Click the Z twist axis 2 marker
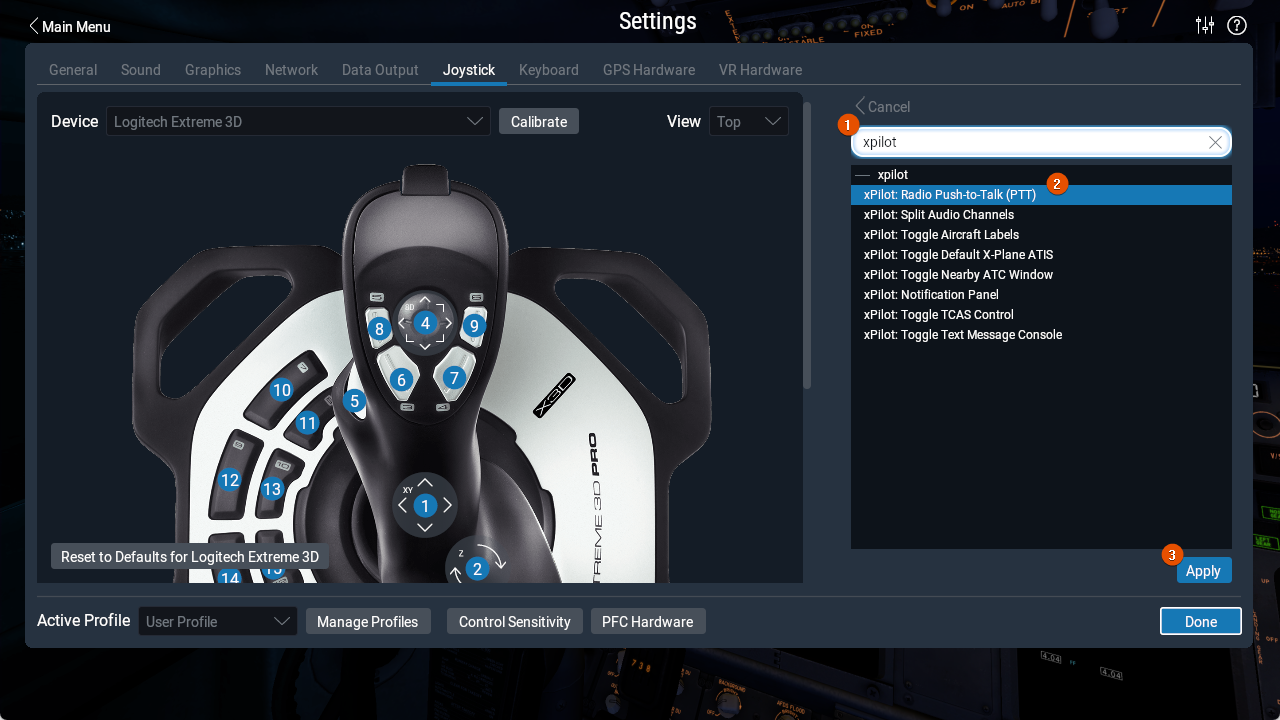The image size is (1280, 720). (x=477, y=569)
